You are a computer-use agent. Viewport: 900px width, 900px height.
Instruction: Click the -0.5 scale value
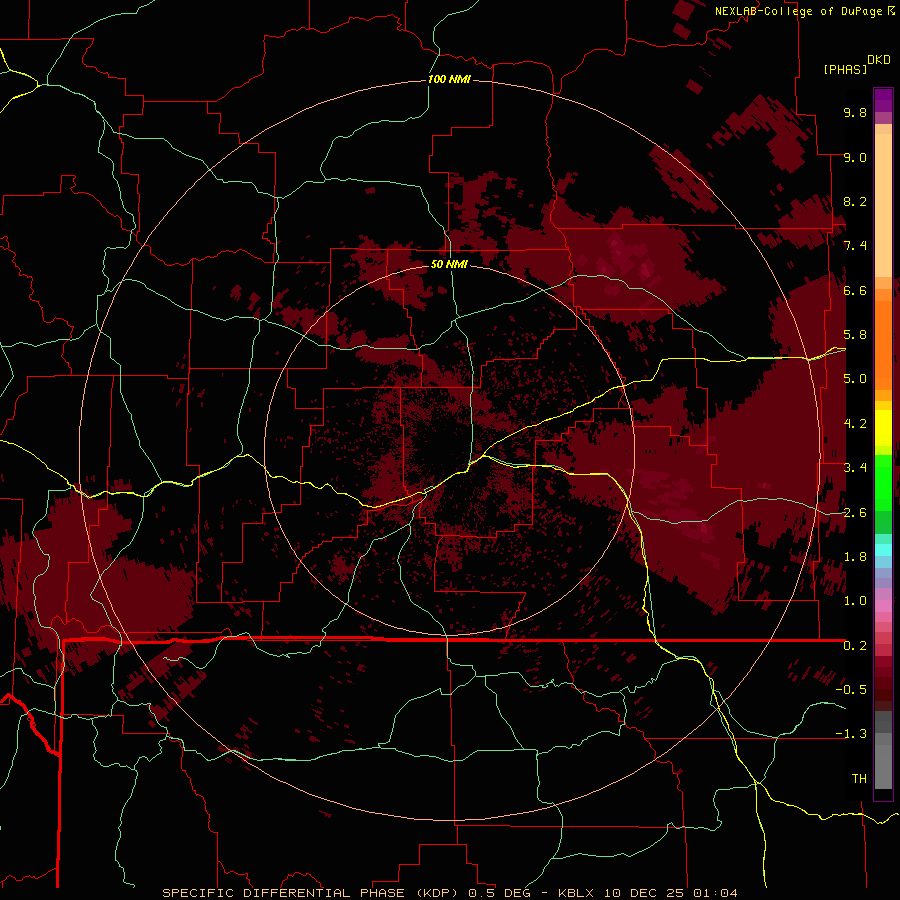[x=851, y=690]
